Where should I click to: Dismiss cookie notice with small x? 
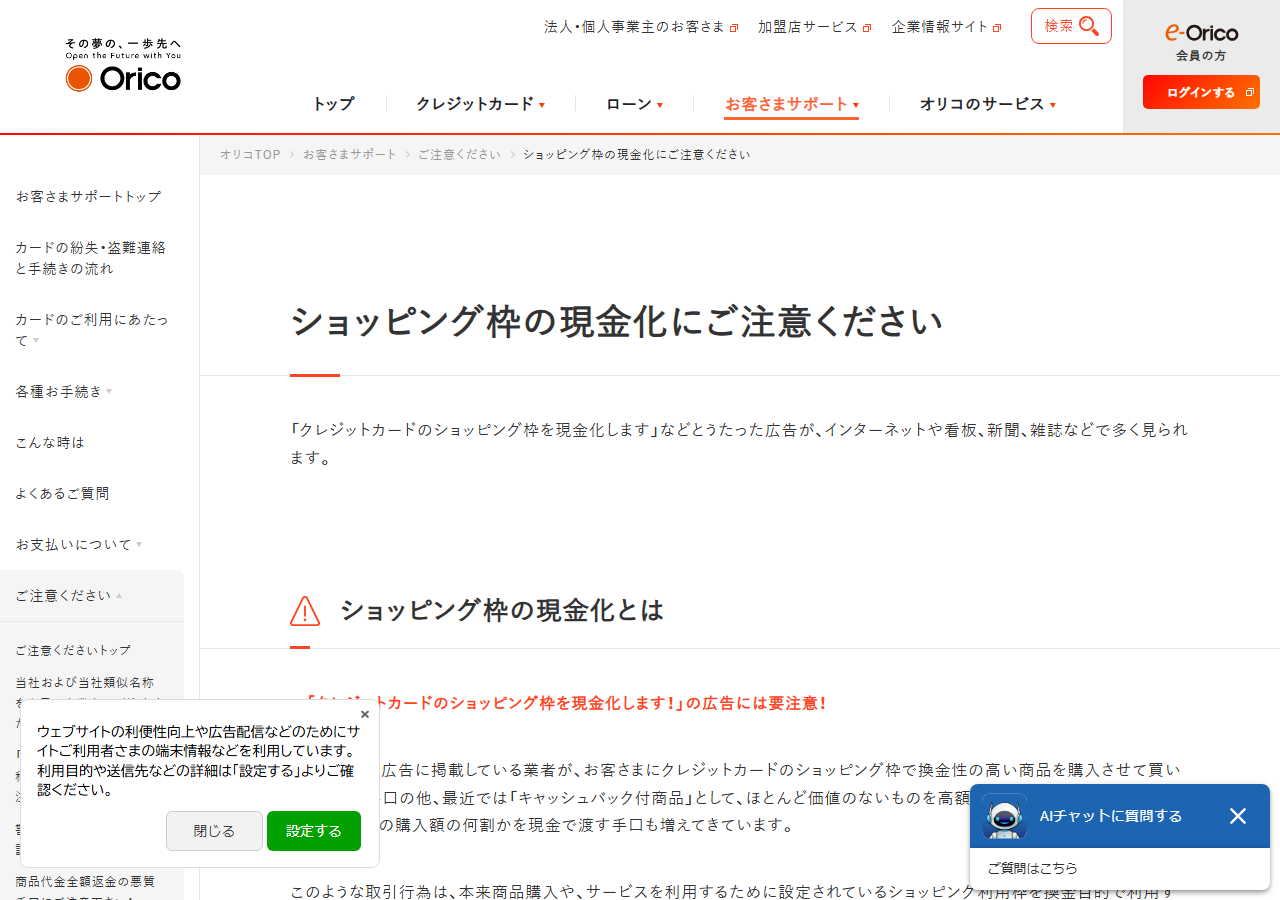[x=365, y=714]
